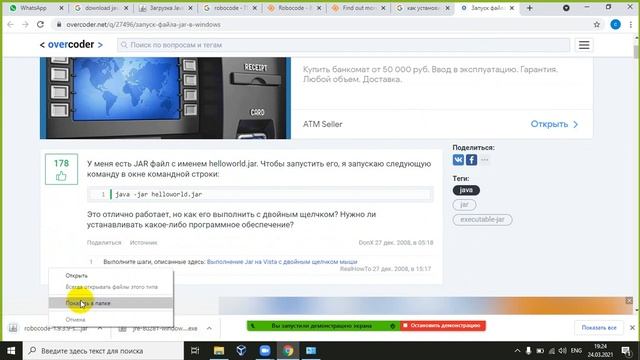Open the blue app icon next to Chrome on taskbar
This screenshot has width=640, height=360.
coord(311,351)
